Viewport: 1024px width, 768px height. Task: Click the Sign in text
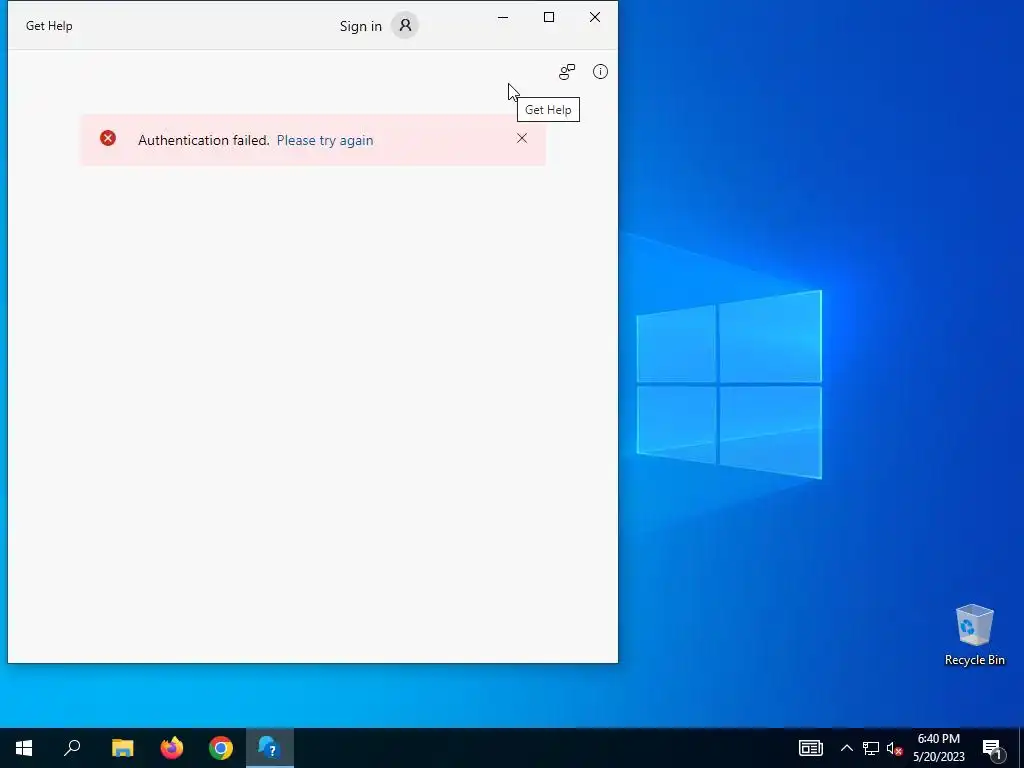360,26
